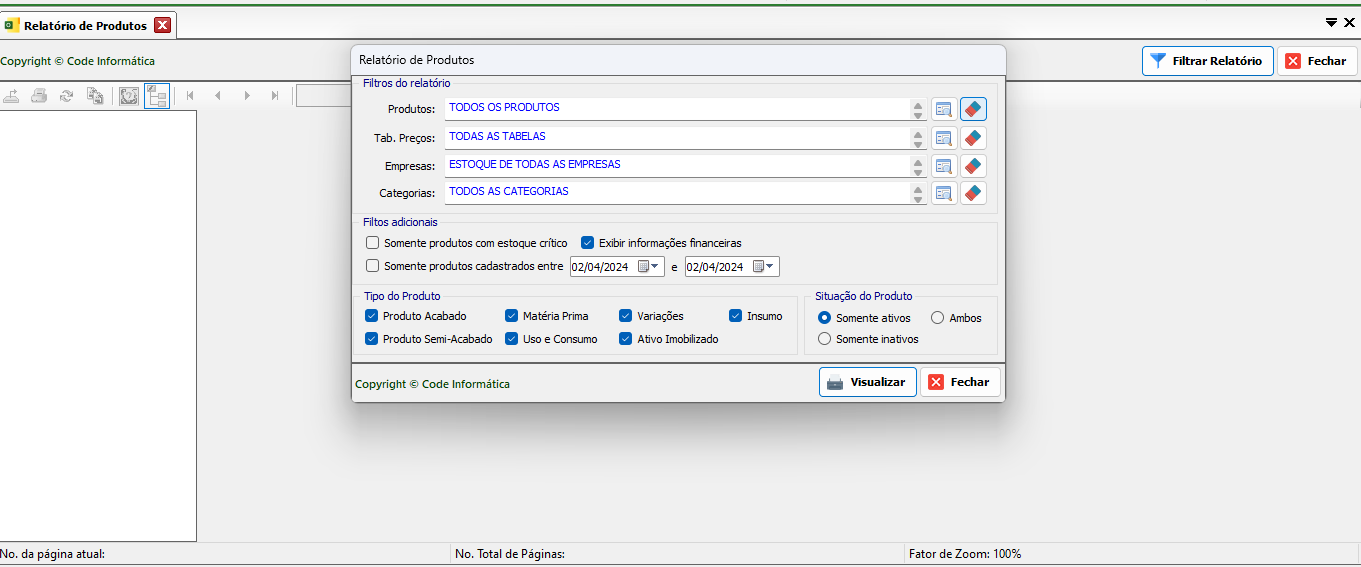This screenshot has width=1361, height=567.
Task: Select the Relatório de Produtos tab
Action: [x=88, y=25]
